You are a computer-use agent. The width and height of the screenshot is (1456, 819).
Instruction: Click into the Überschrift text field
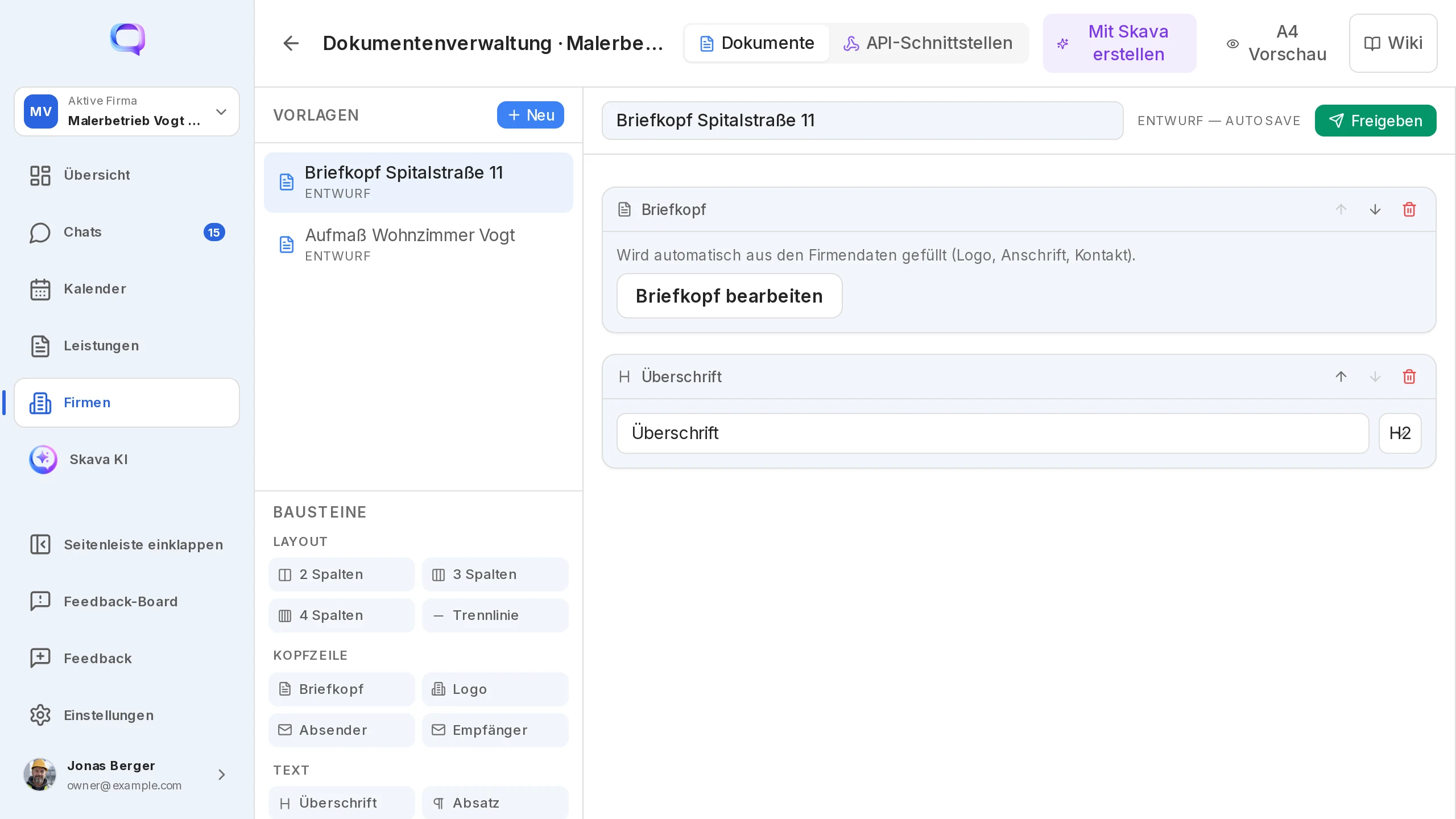tap(992, 433)
